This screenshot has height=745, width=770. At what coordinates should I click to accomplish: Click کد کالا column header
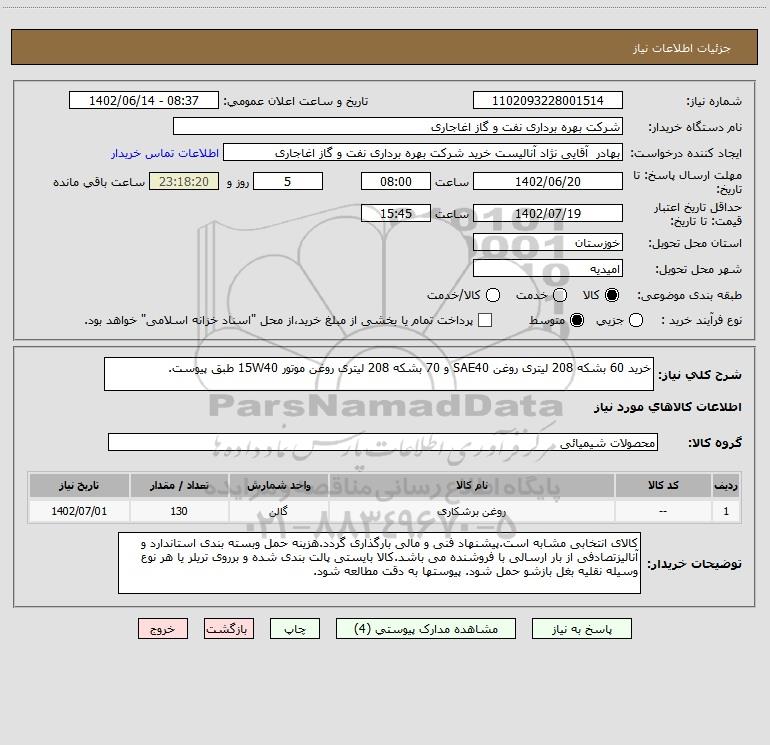pyautogui.click(x=663, y=486)
